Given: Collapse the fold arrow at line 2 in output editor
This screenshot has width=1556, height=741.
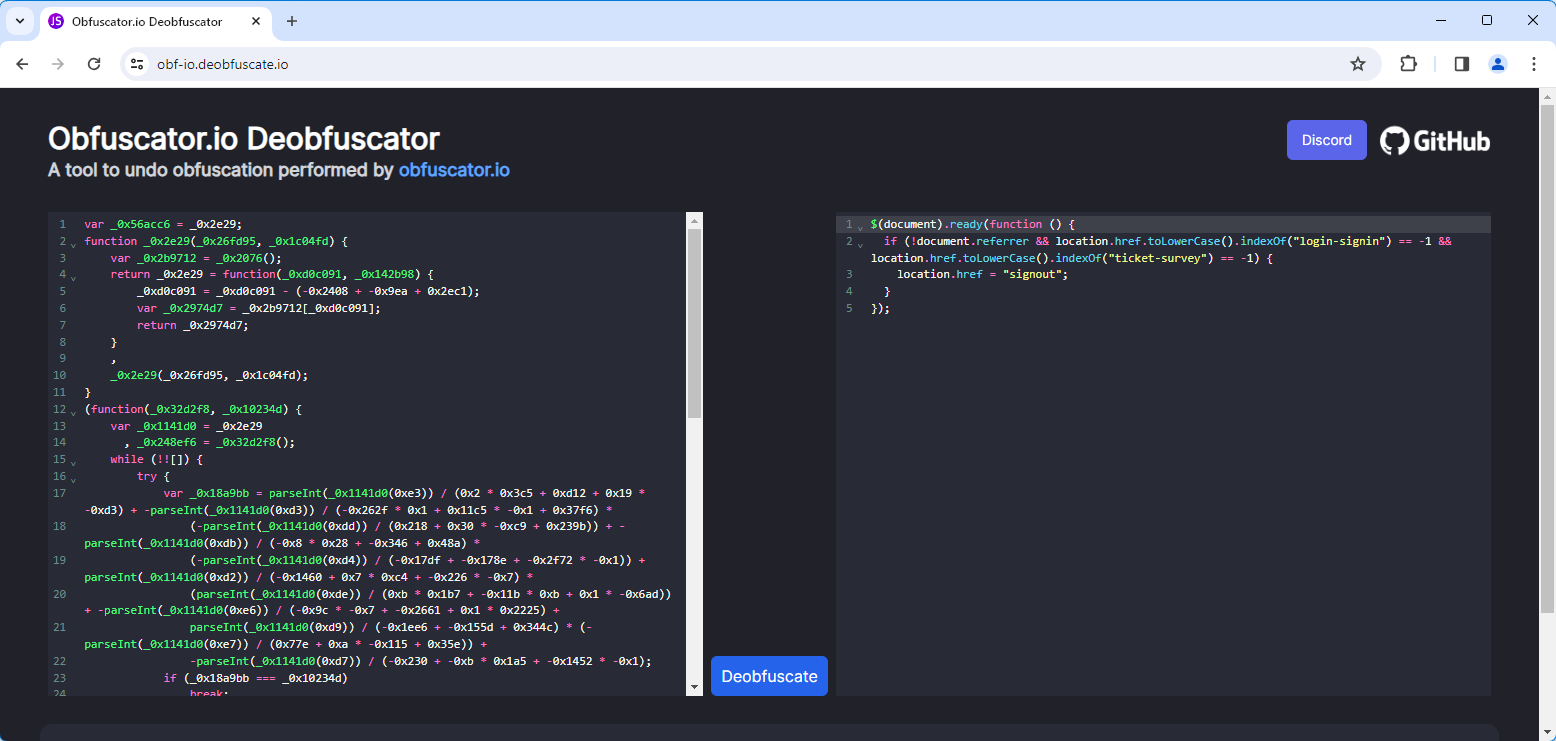Looking at the screenshot, I should tap(861, 243).
